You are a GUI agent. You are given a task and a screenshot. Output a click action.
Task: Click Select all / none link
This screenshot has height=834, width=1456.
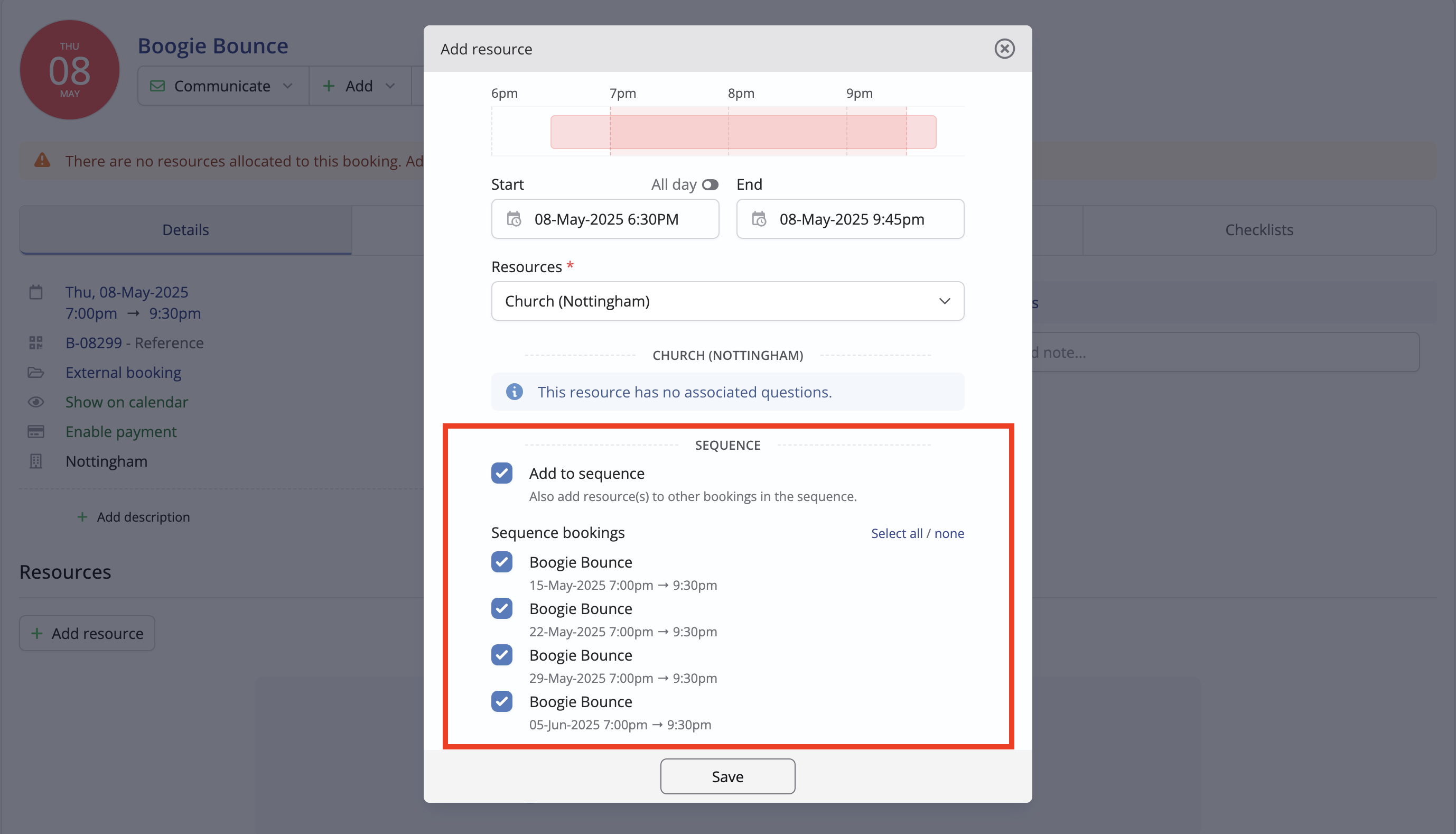click(x=917, y=533)
